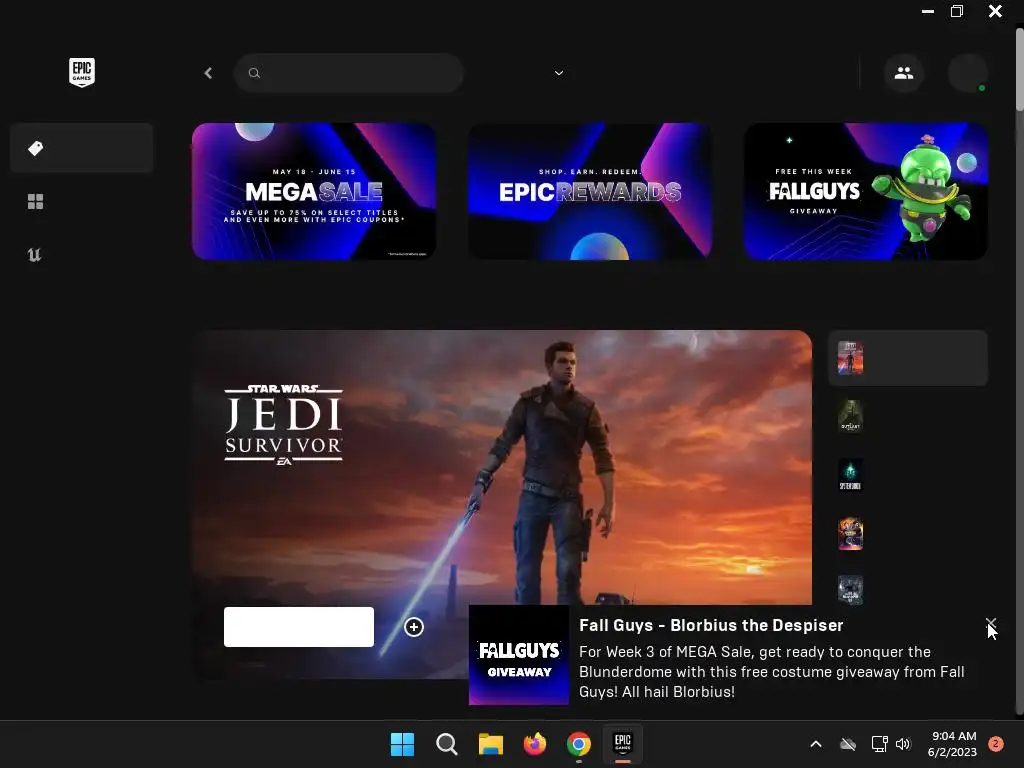This screenshot has height=768, width=1024.
Task: Focus the store search field
Action: [348, 73]
